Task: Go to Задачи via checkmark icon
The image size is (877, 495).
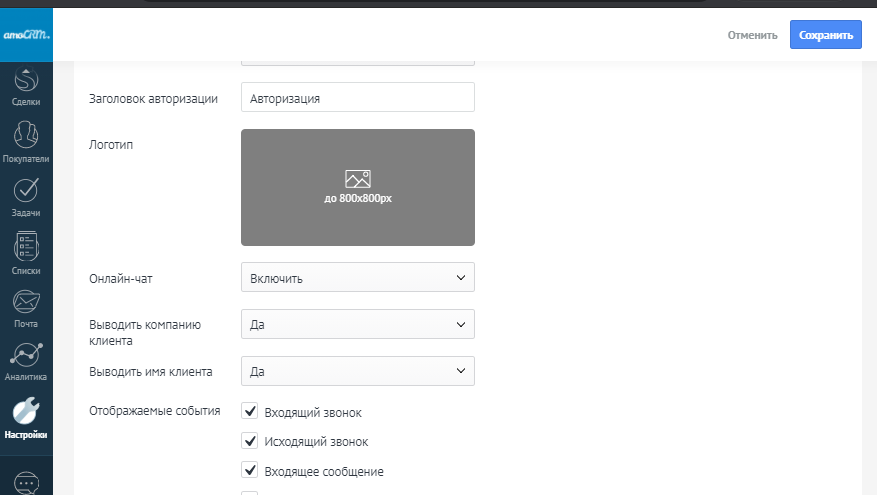Action: click(x=26, y=190)
